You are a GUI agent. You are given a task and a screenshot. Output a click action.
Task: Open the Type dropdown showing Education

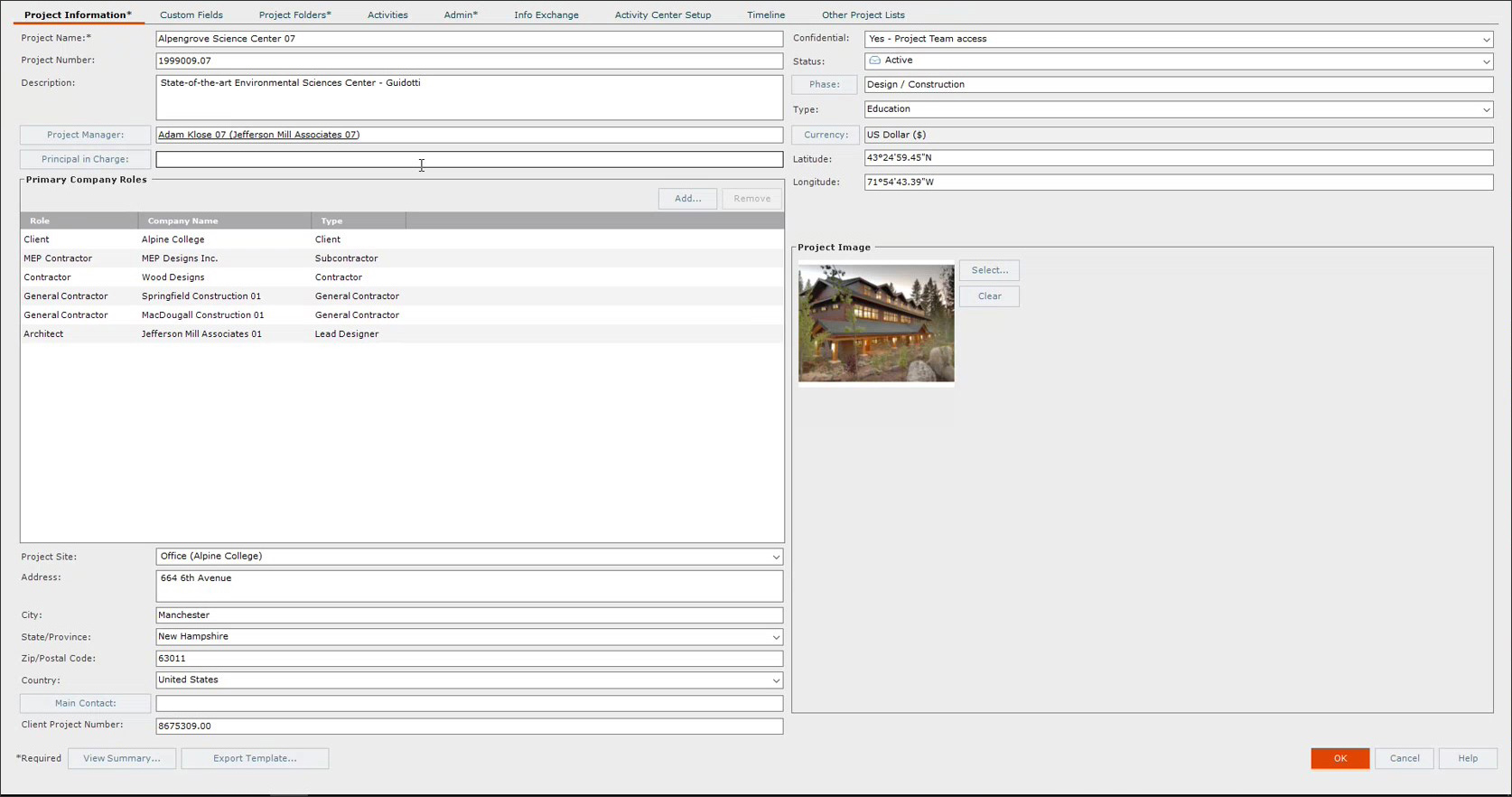(x=1486, y=109)
